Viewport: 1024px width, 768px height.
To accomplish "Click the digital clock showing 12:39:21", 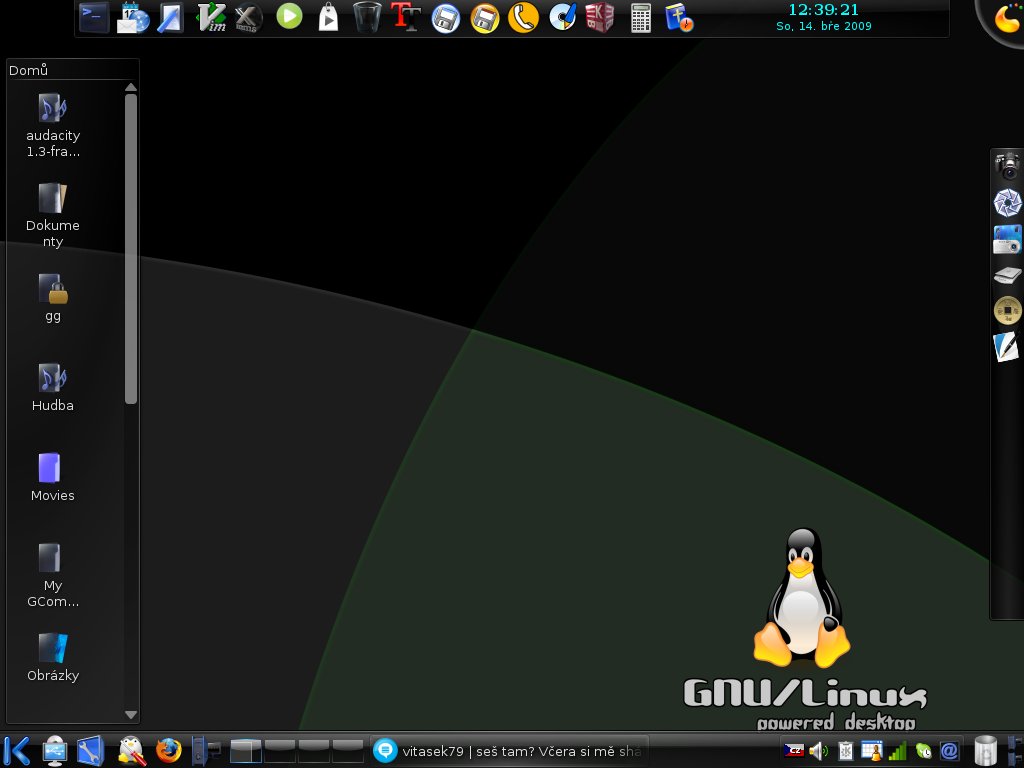I will tap(823, 10).
